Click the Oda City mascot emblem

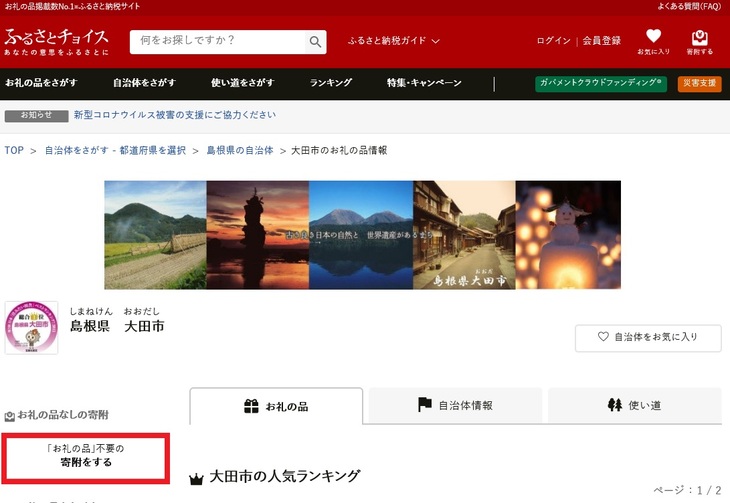(x=32, y=328)
